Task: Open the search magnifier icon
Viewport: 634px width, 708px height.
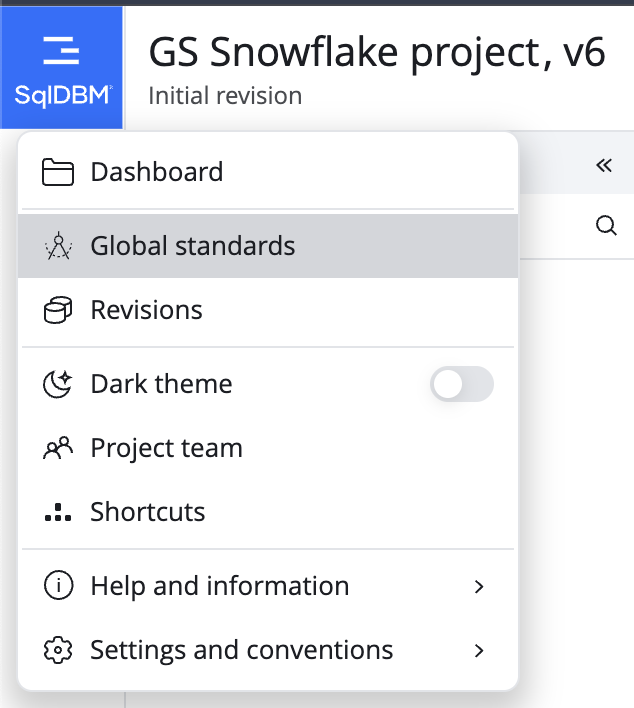Action: pos(606,225)
